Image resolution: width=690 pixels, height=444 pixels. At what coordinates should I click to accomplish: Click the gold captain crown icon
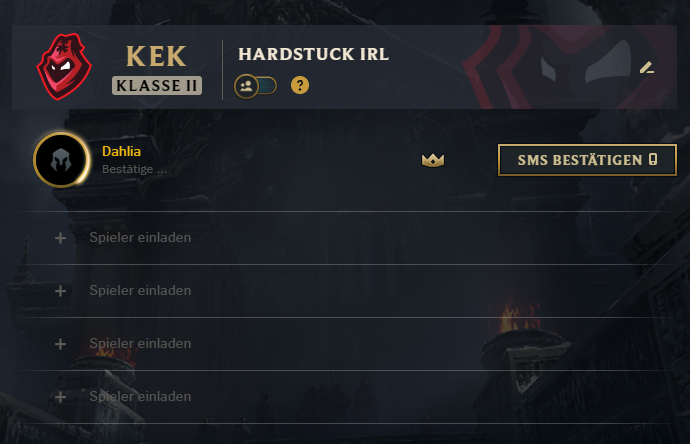433,160
